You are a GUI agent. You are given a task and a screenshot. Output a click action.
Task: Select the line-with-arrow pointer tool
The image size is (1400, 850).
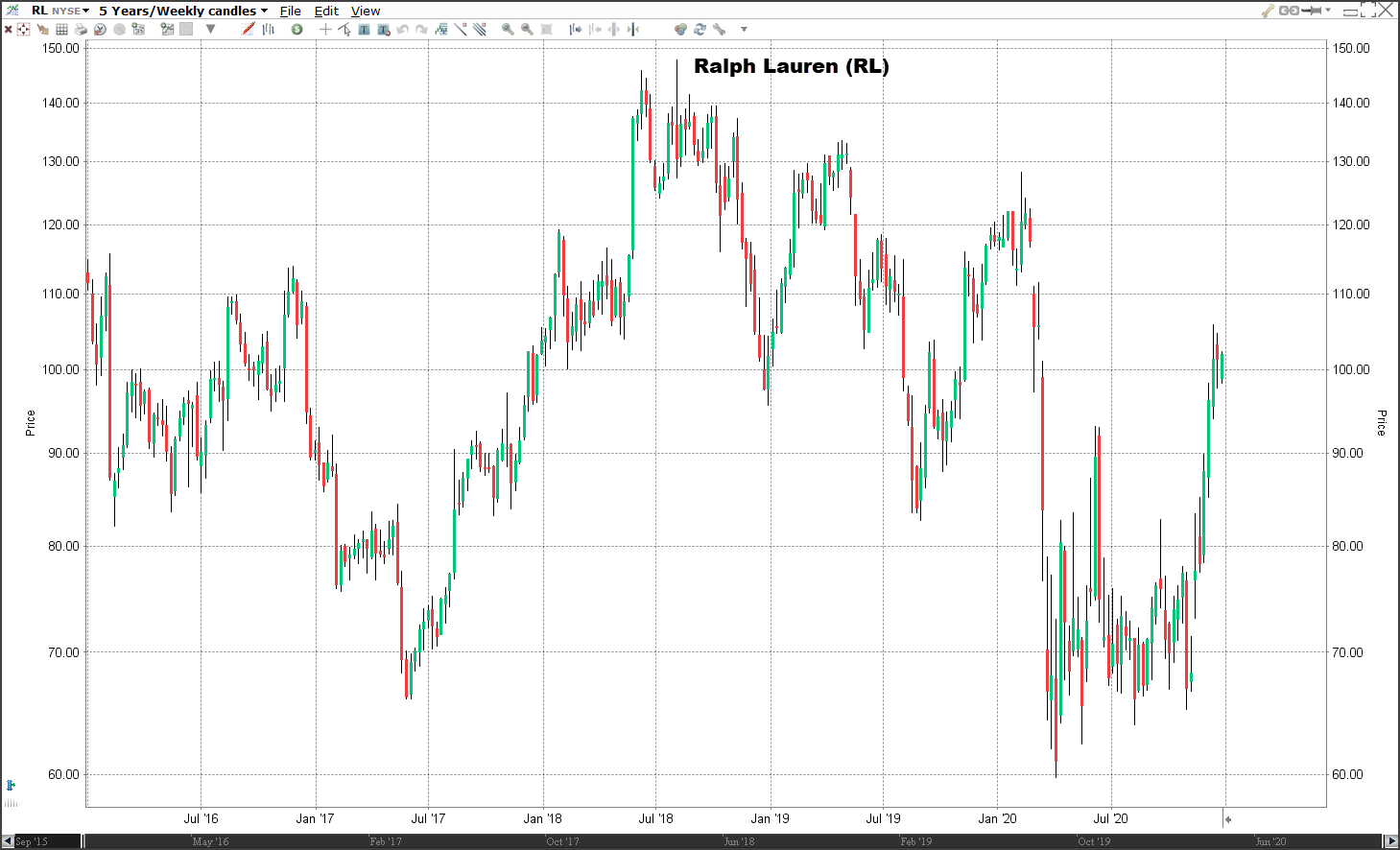click(344, 30)
